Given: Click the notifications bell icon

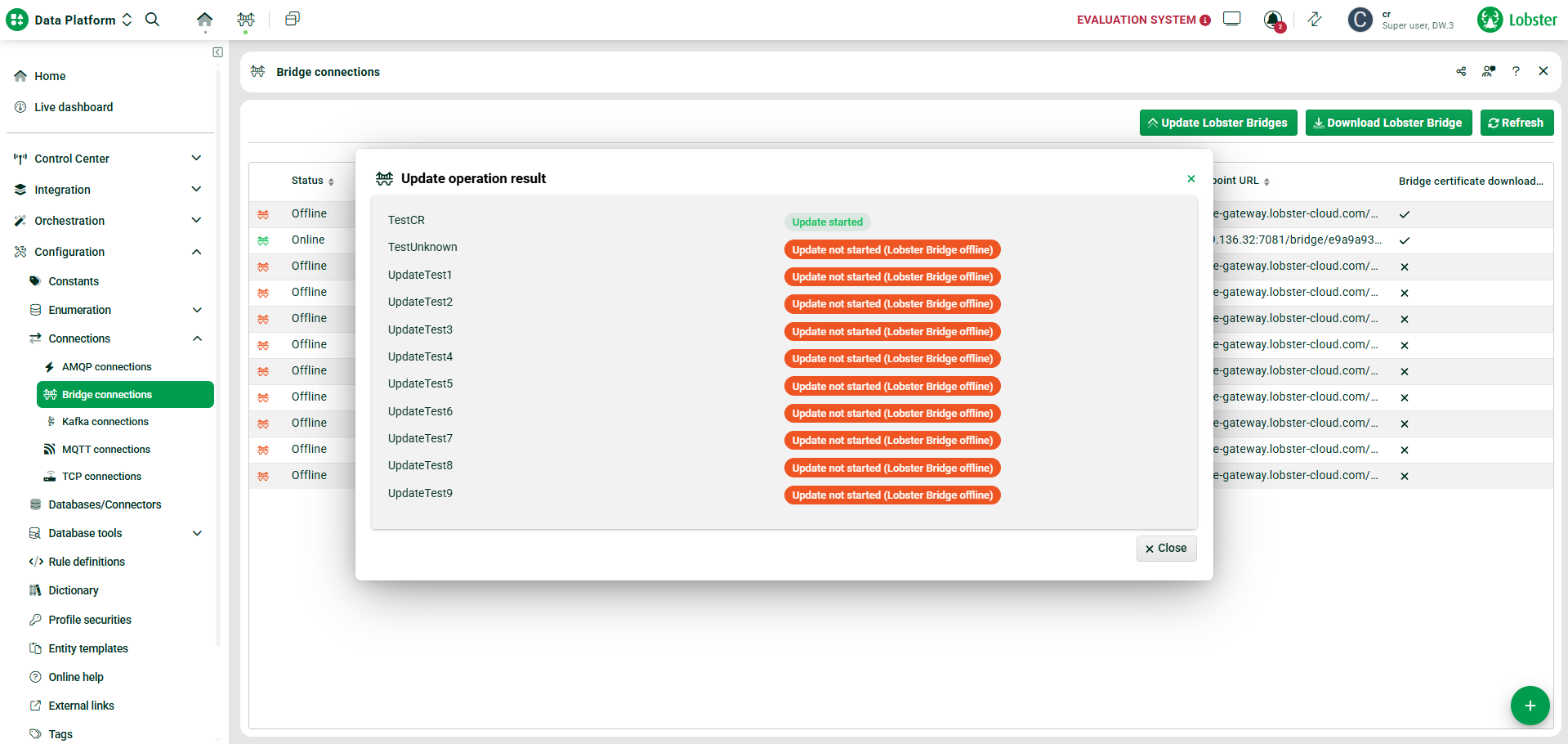Looking at the screenshot, I should point(1272,20).
